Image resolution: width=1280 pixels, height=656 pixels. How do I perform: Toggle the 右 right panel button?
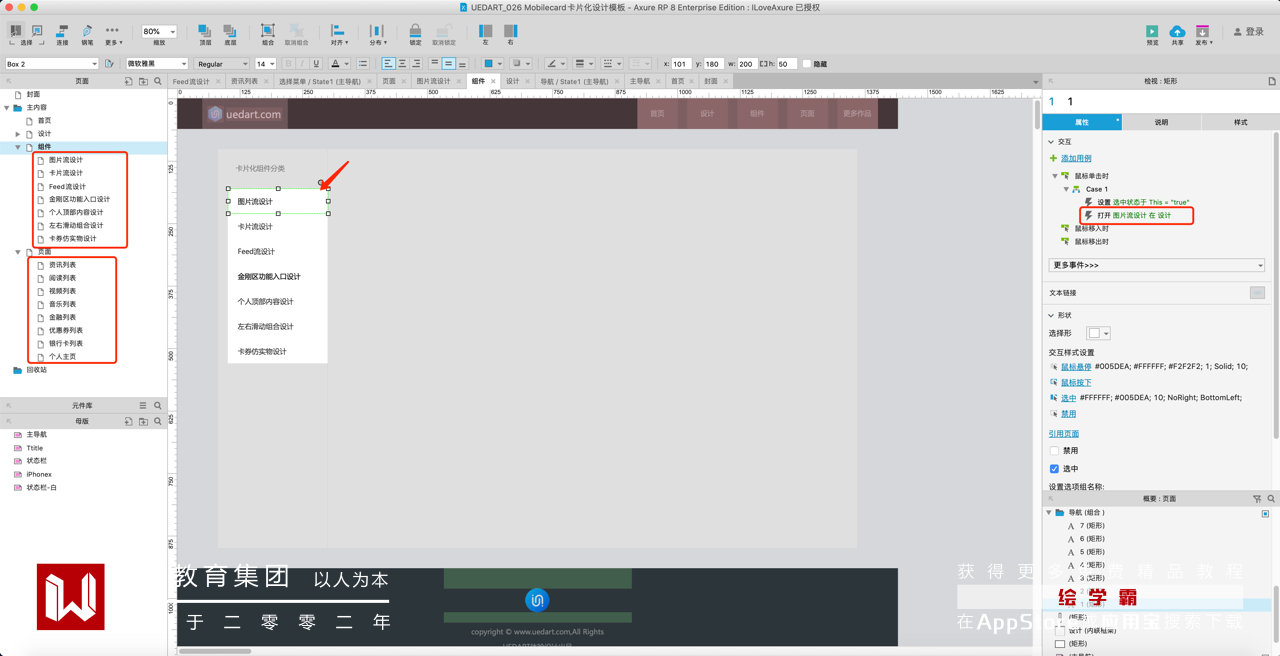[x=510, y=35]
